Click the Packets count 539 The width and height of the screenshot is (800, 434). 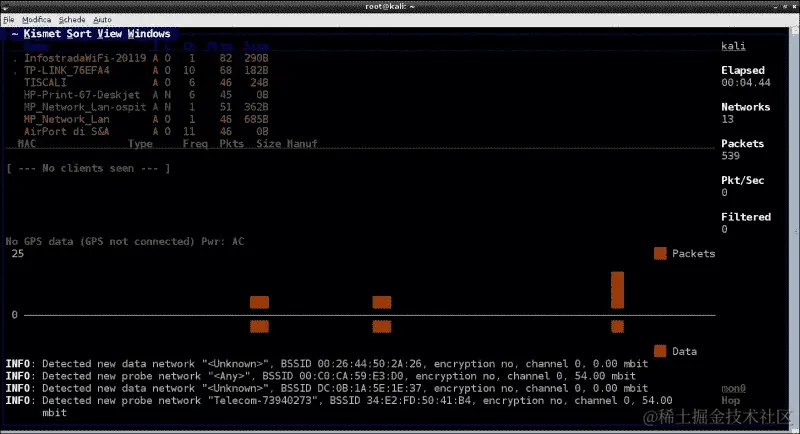730,156
